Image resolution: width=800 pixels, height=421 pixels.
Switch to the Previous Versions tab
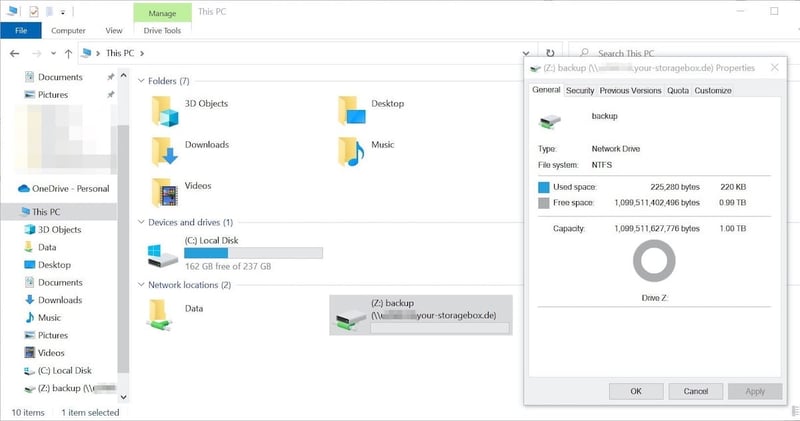click(630, 90)
